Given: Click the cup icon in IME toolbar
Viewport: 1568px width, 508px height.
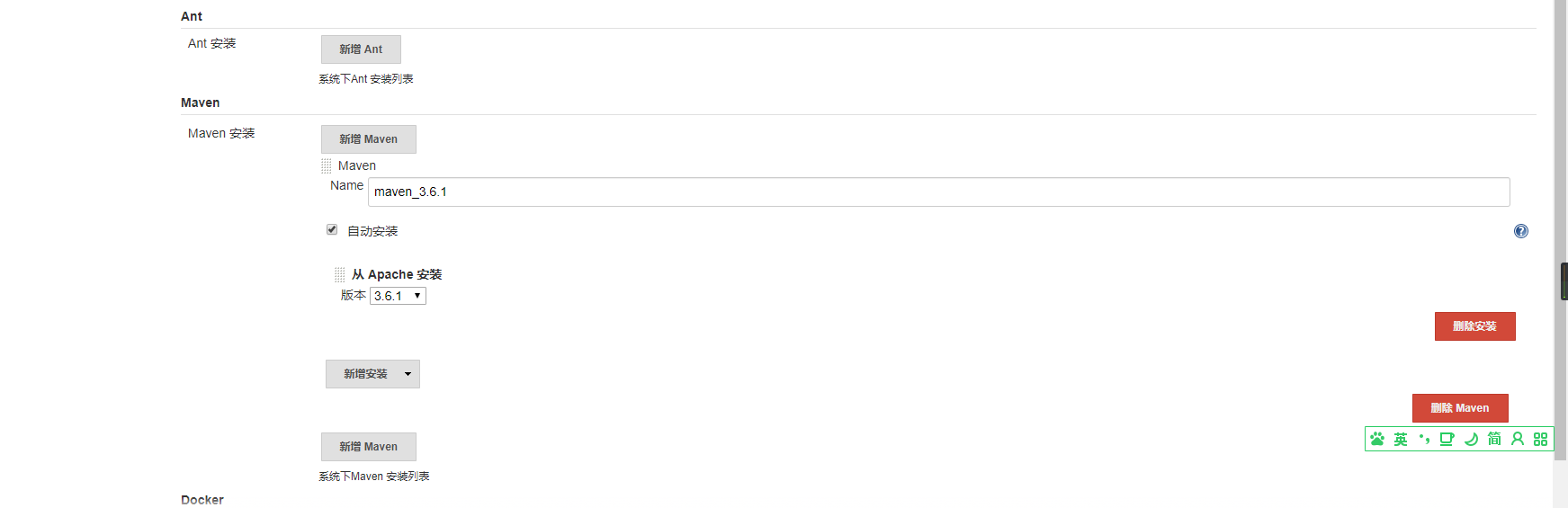Looking at the screenshot, I should click(1447, 439).
